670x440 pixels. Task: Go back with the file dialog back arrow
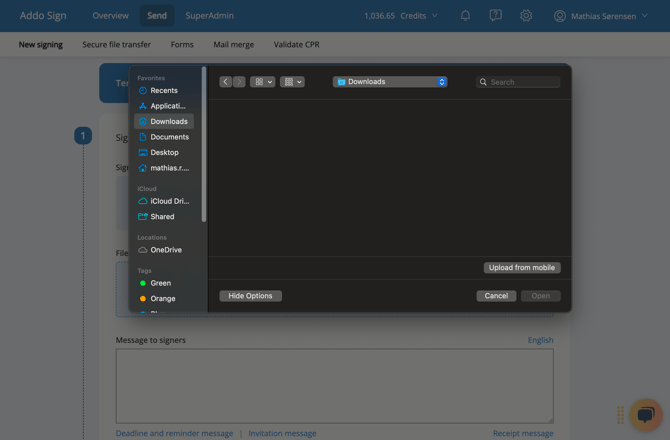point(226,82)
